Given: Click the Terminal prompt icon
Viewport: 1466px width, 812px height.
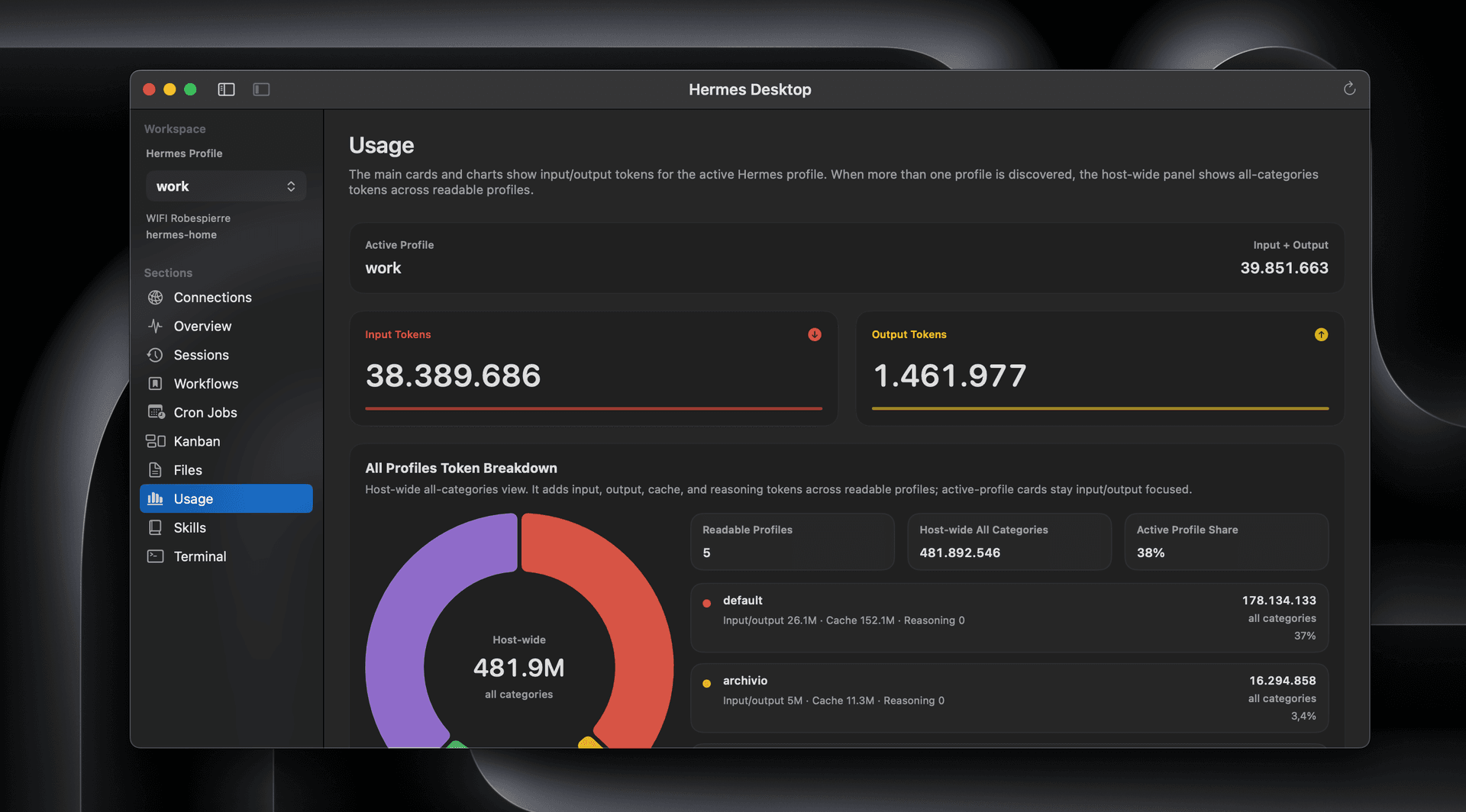Looking at the screenshot, I should (x=156, y=556).
